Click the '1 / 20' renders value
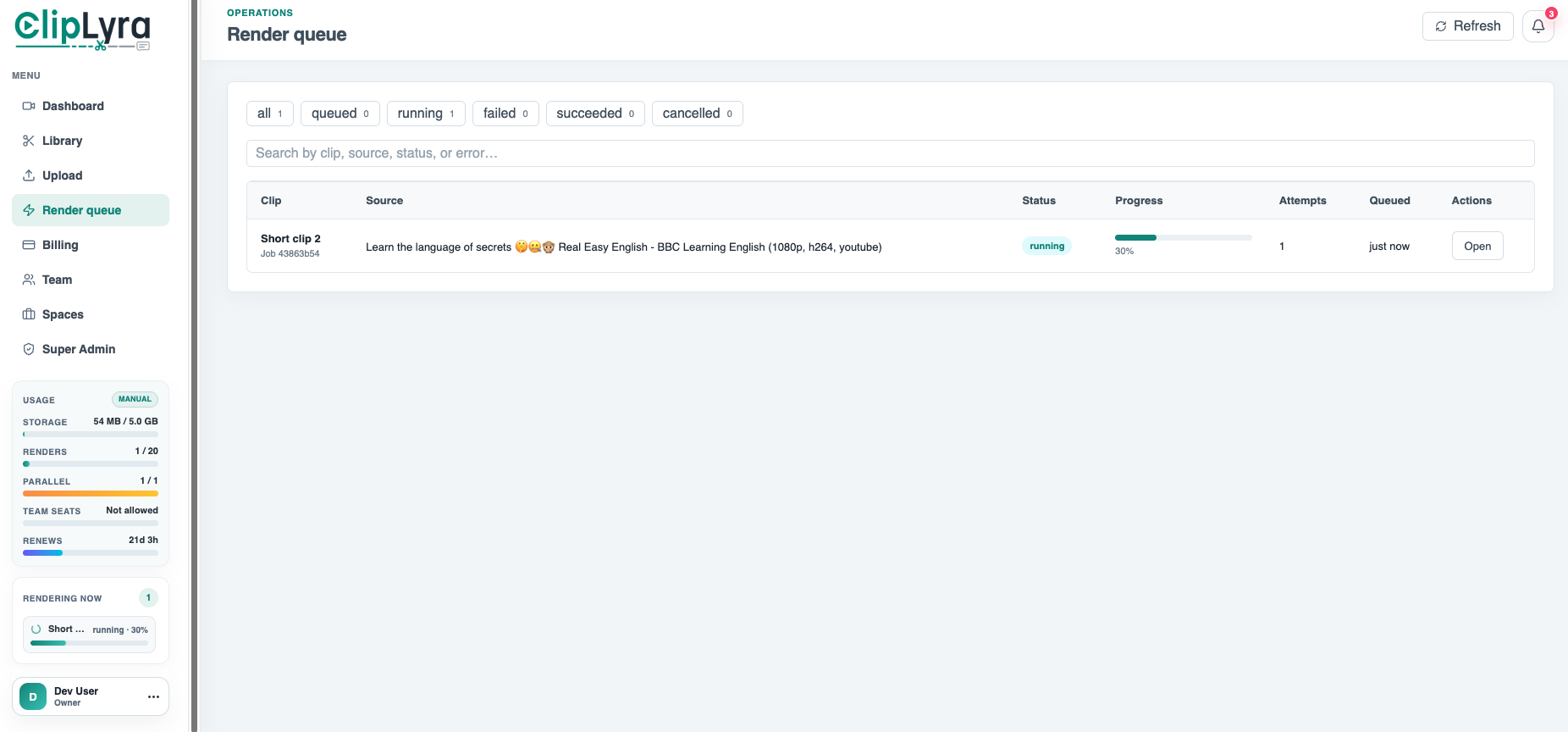This screenshot has height=732, width=1568. coord(146,451)
